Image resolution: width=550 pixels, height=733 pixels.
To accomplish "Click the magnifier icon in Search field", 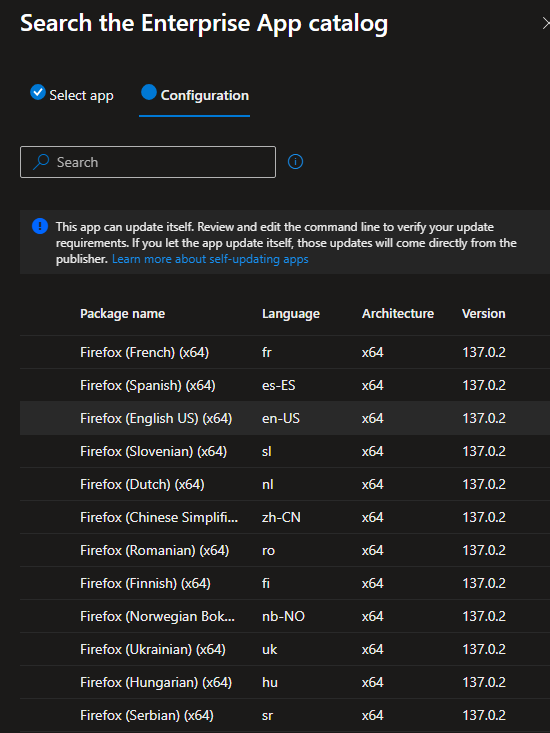I will click(x=41, y=162).
